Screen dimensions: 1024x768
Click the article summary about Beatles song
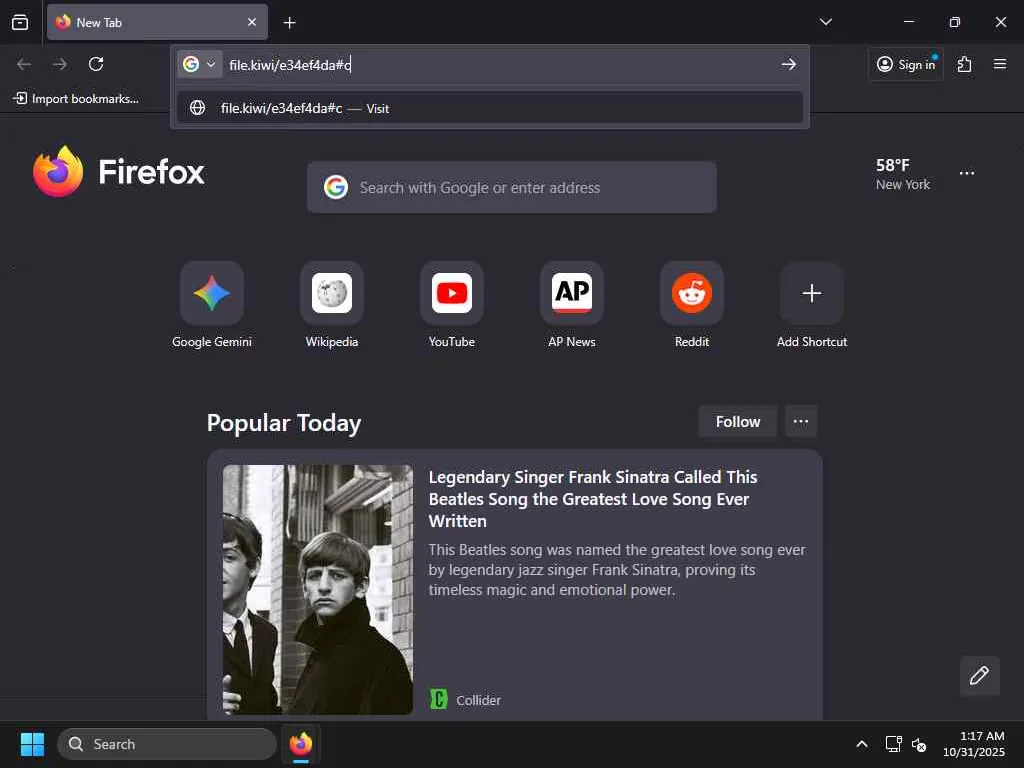[617, 569]
